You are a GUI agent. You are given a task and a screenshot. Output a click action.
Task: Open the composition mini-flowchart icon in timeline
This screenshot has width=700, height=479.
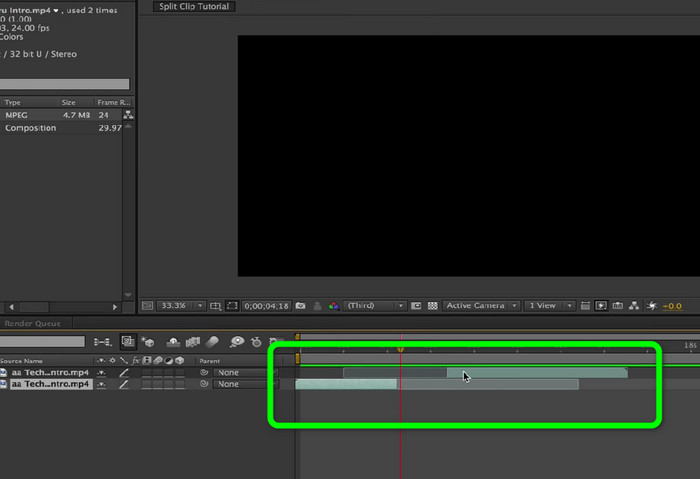[x=103, y=342]
